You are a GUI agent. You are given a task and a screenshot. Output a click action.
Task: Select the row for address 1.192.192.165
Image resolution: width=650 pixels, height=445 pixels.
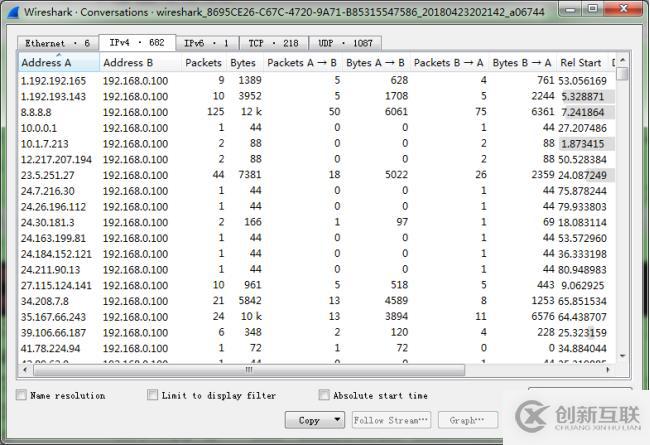tap(317, 80)
